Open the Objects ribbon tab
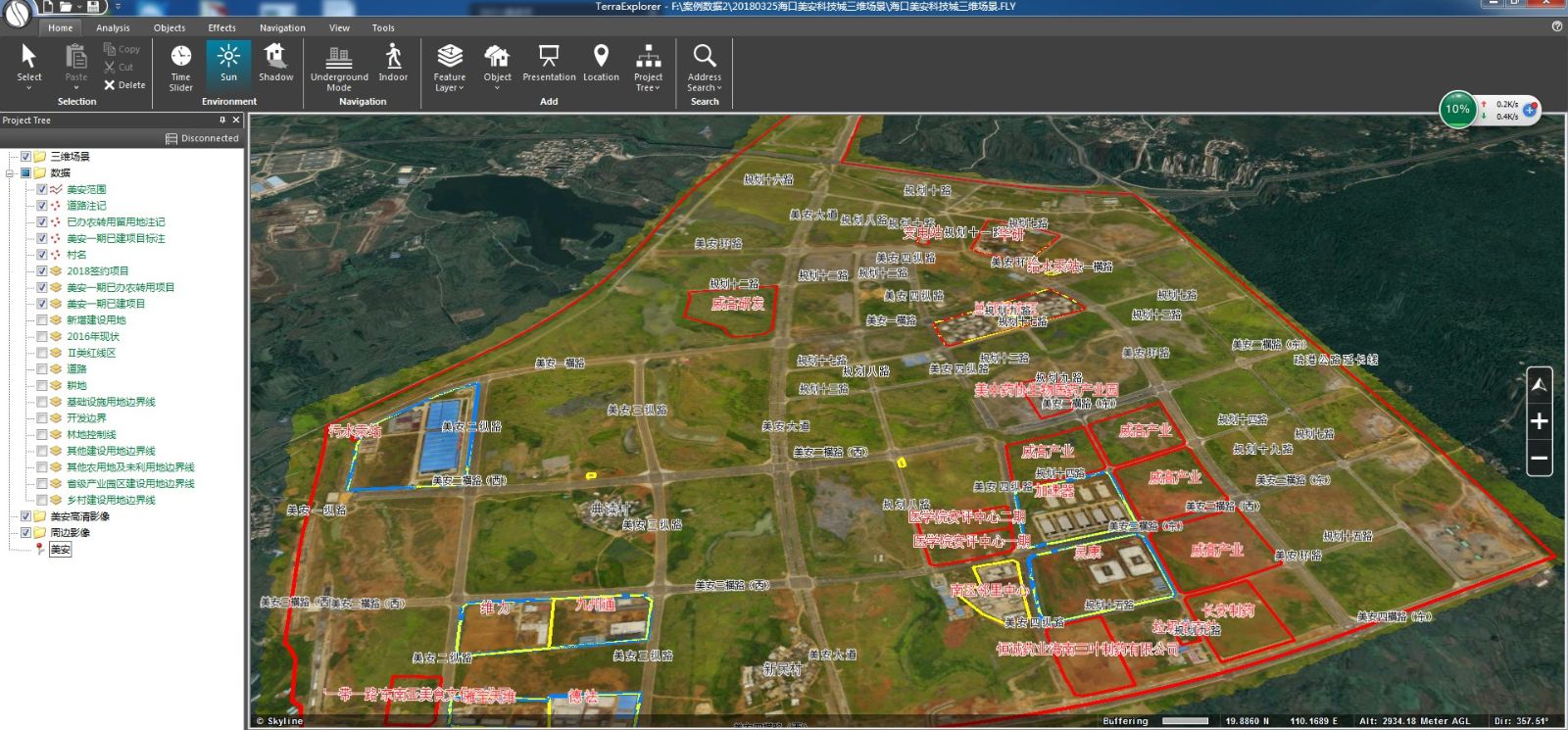This screenshot has width=1568, height=730. 170,27
